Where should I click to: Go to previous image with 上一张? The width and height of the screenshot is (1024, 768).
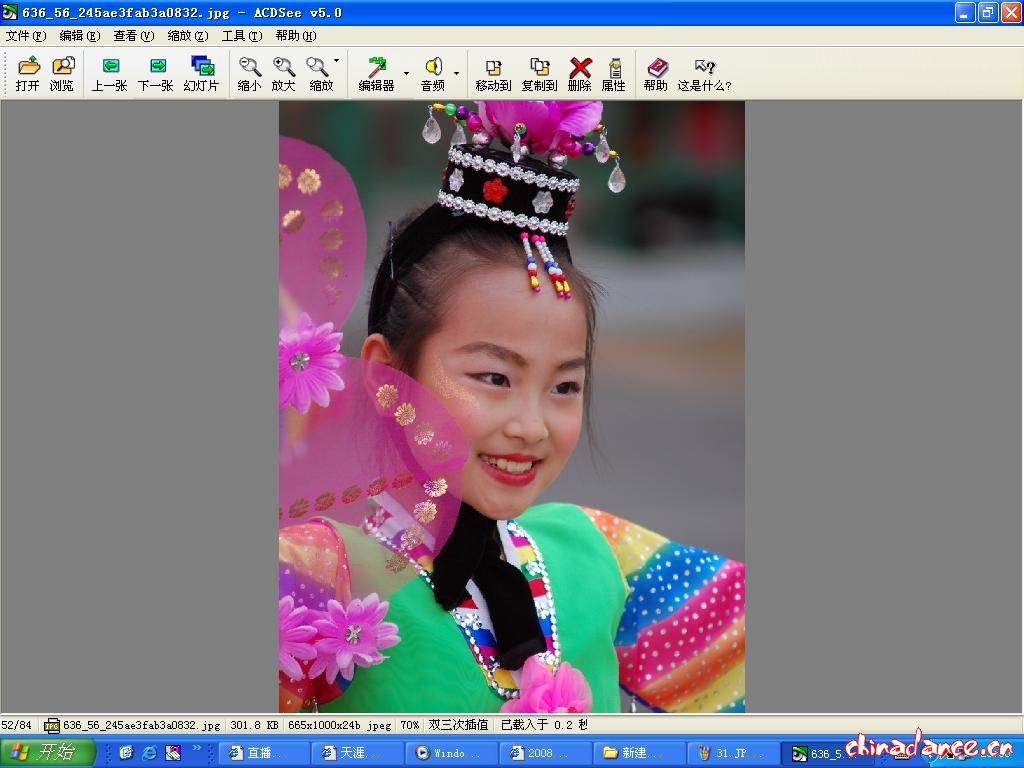pyautogui.click(x=109, y=74)
